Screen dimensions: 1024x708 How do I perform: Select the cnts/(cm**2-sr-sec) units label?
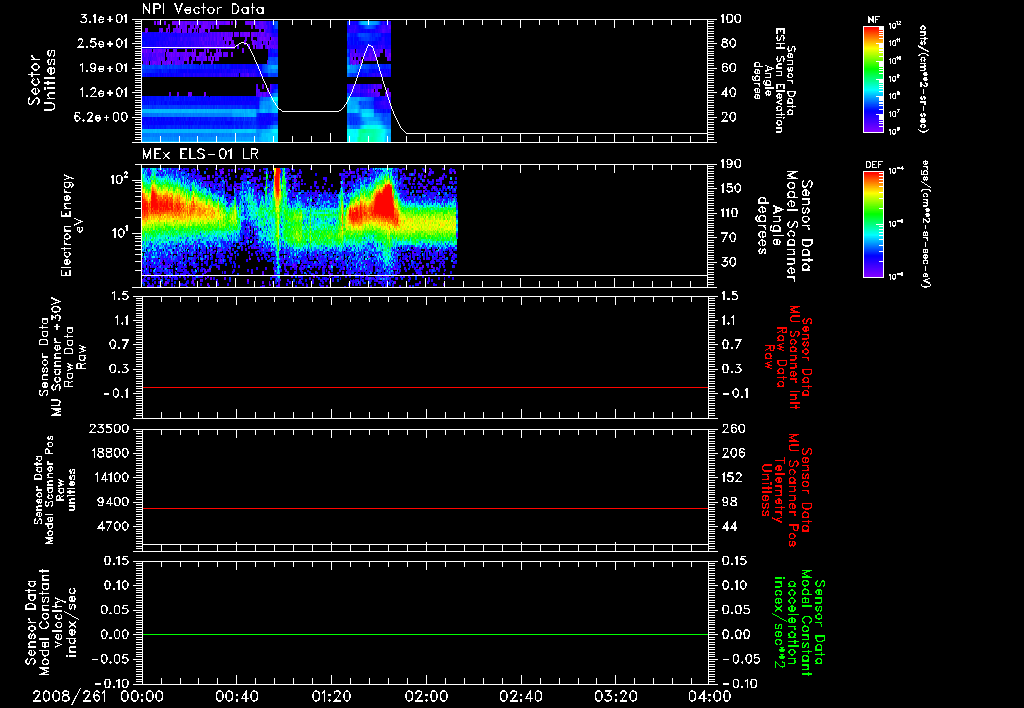click(922, 78)
